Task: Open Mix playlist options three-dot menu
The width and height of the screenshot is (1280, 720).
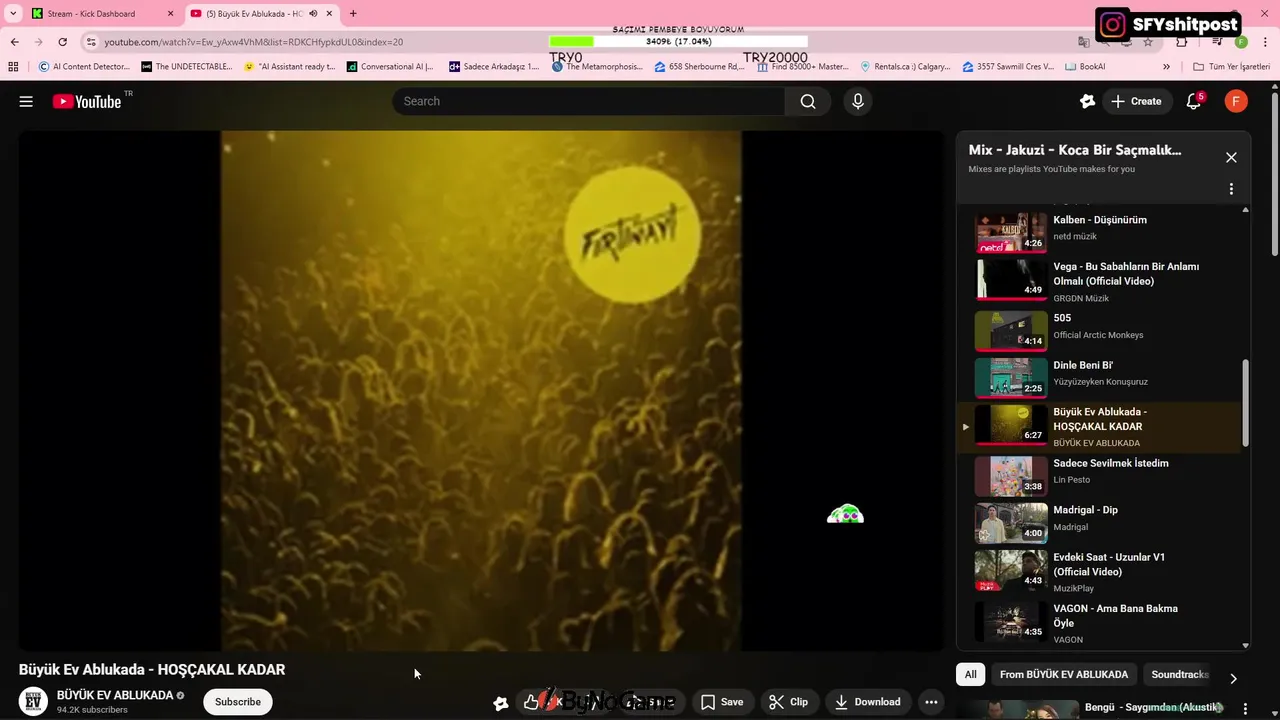Action: click(1231, 189)
